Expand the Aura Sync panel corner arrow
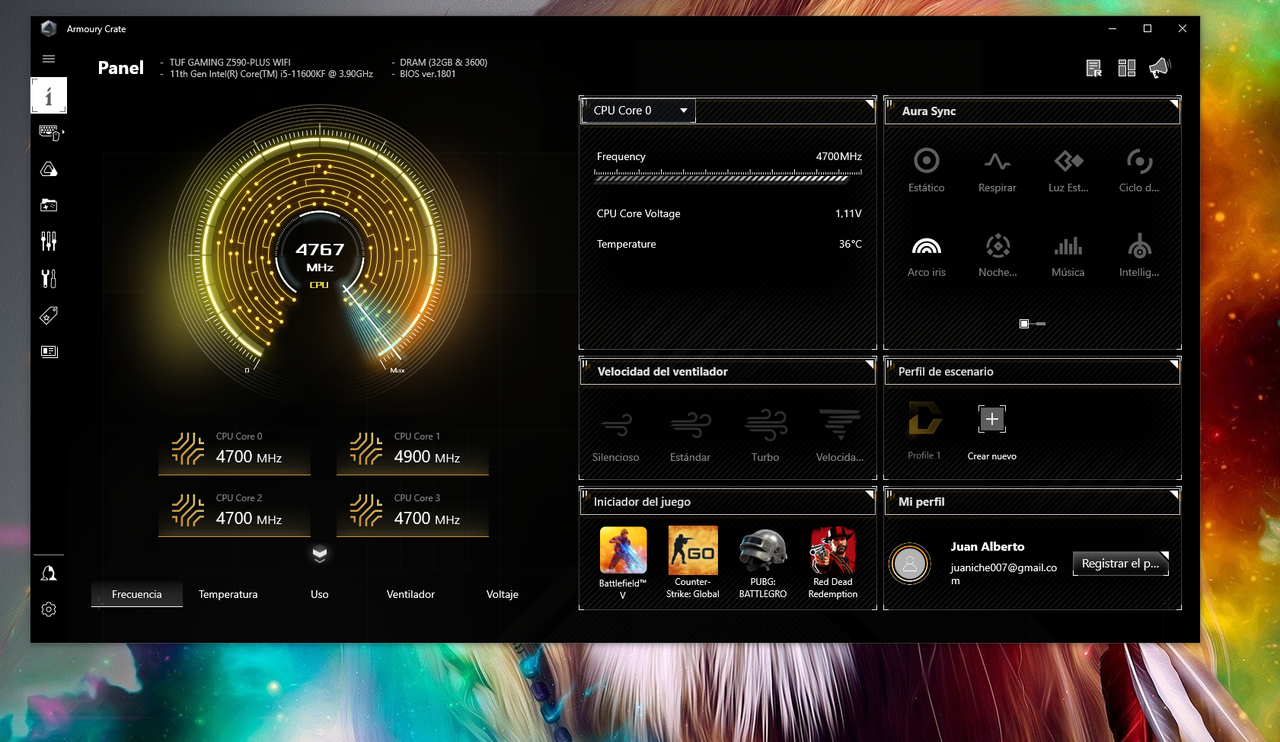1280x742 pixels. [1174, 105]
